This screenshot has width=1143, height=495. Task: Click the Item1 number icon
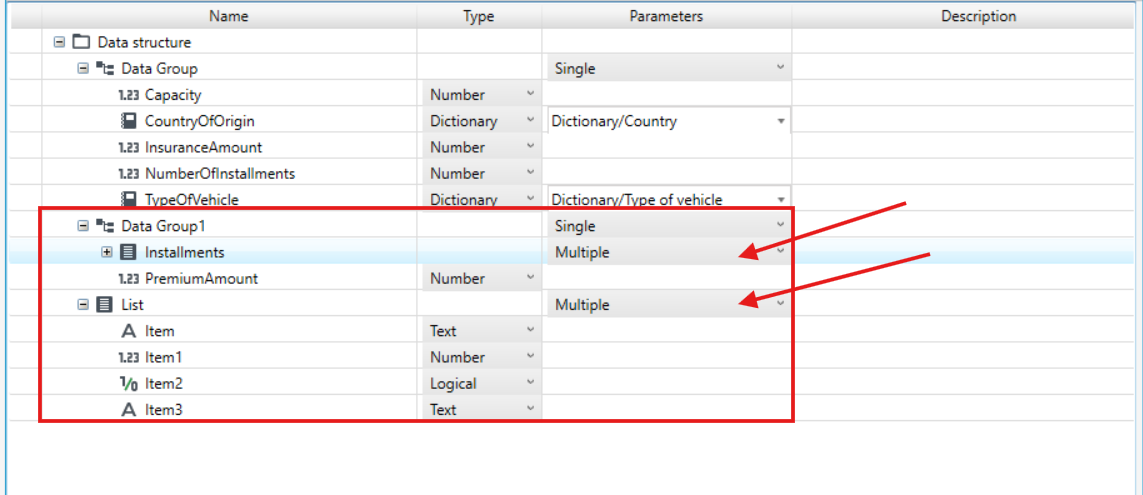[128, 357]
